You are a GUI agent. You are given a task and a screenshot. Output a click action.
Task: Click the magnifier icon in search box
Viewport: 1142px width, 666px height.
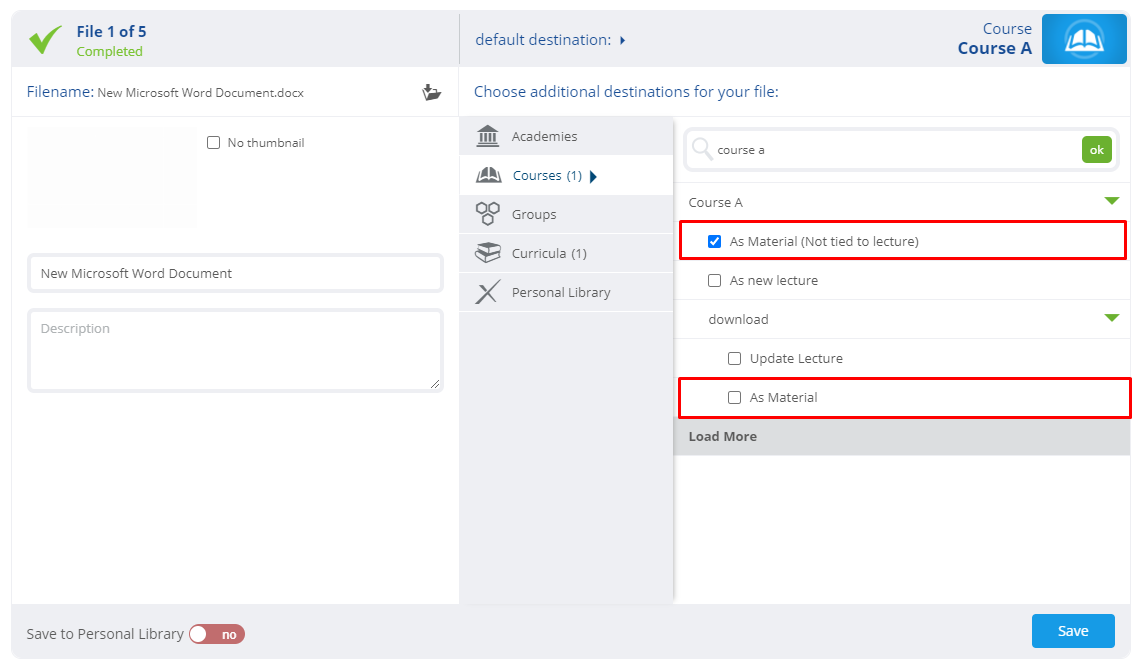[702, 149]
